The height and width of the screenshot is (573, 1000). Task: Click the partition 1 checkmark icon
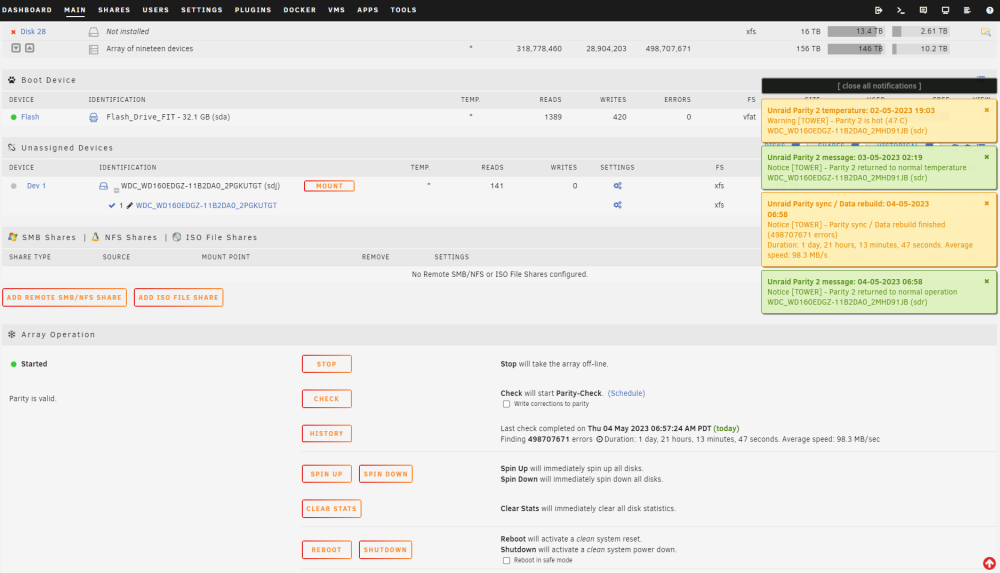pos(112,205)
